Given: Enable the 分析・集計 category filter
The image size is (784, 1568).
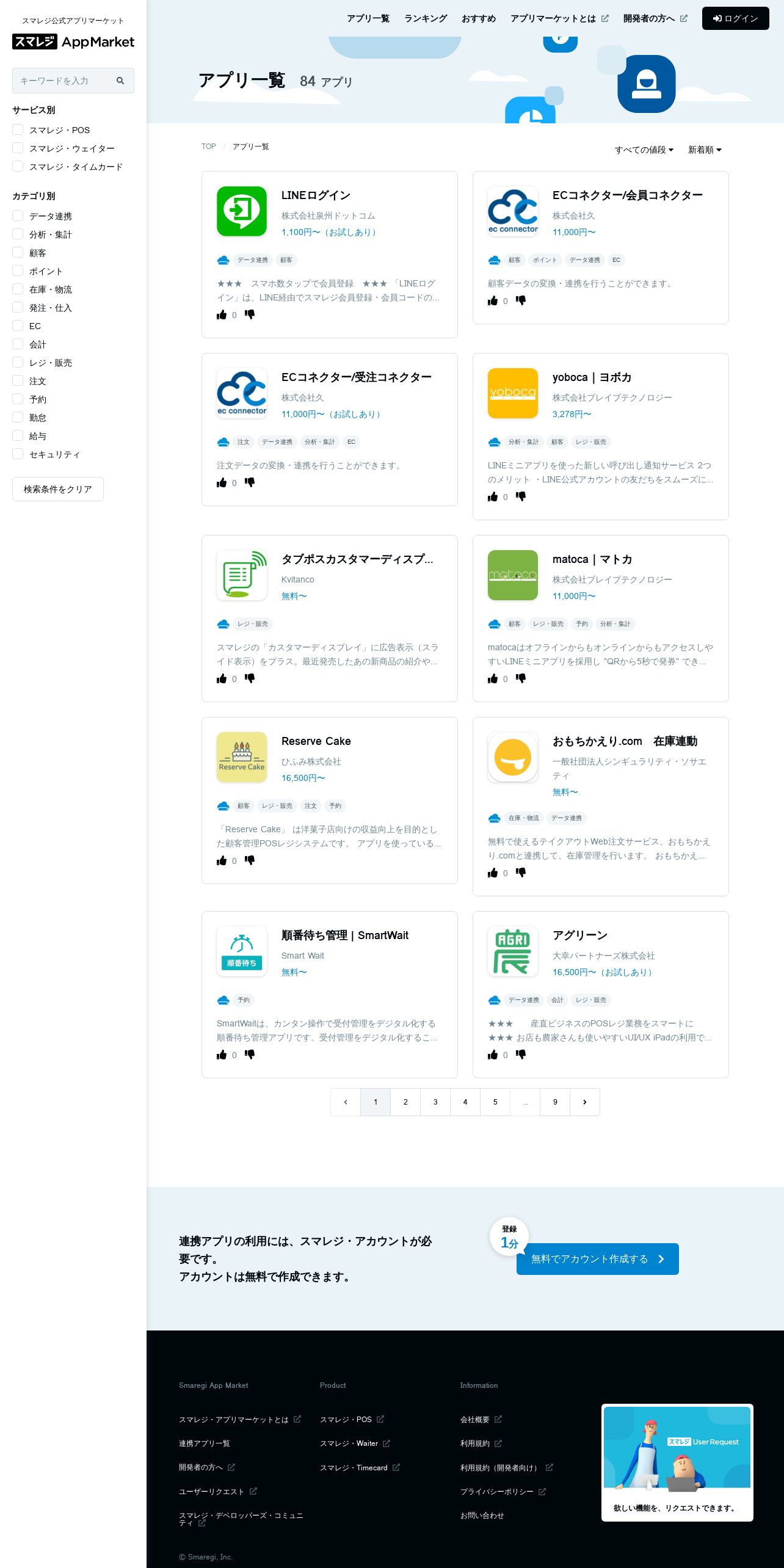Looking at the screenshot, I should [x=18, y=234].
